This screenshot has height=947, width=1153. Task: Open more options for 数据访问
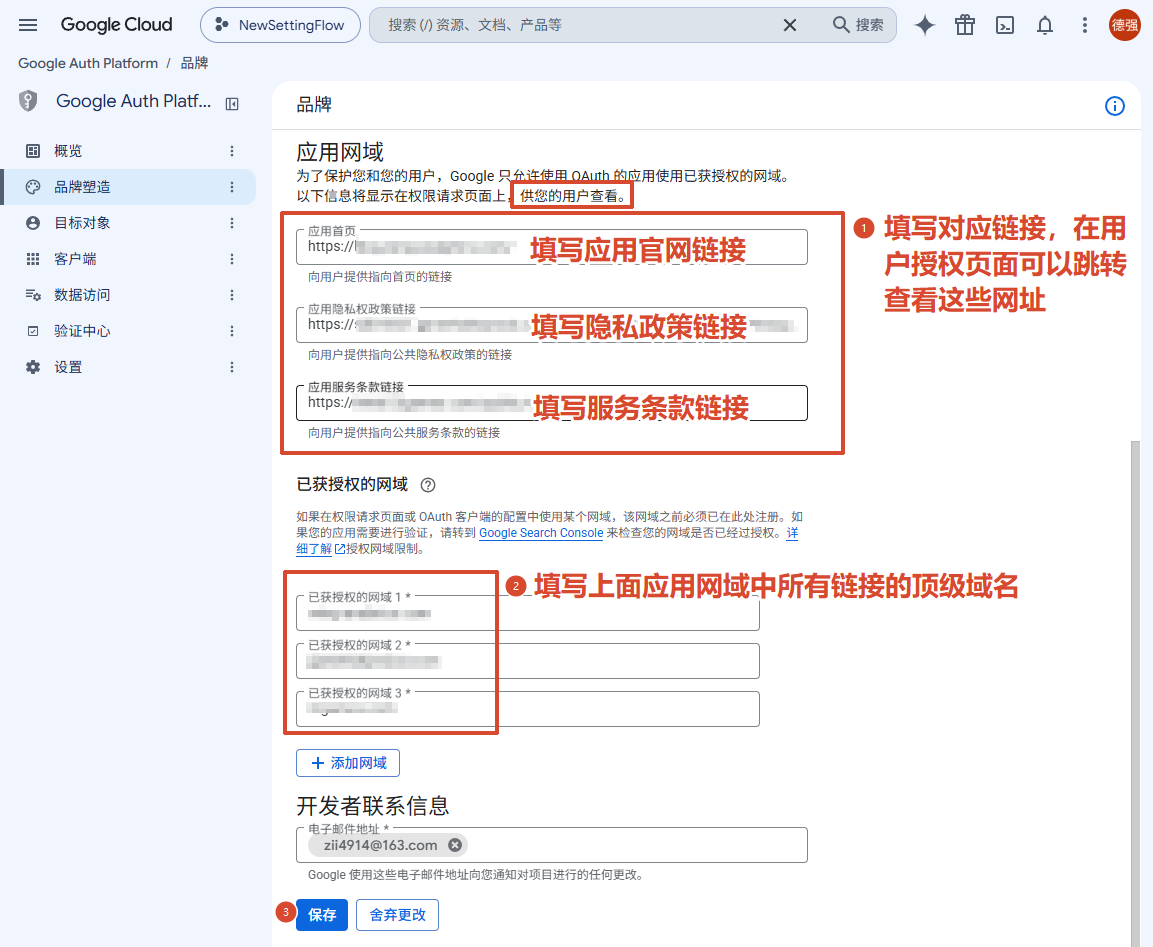(232, 295)
